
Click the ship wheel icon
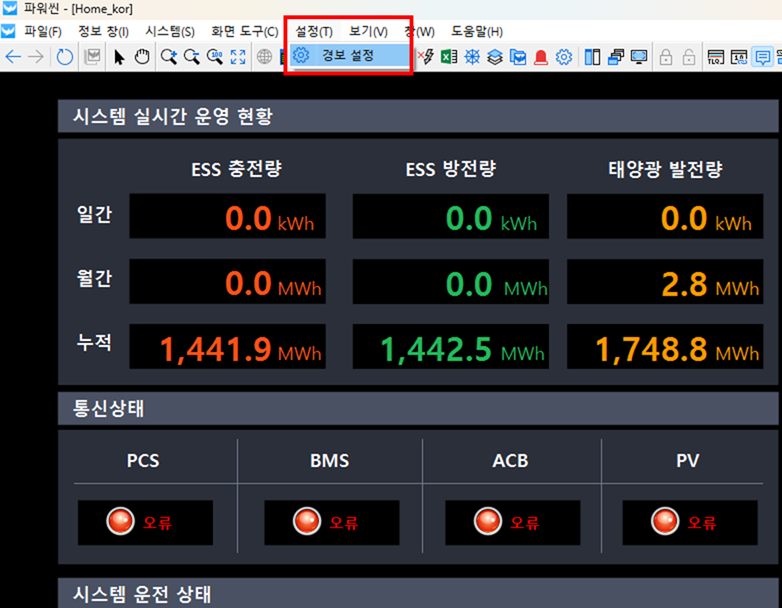coord(472,57)
